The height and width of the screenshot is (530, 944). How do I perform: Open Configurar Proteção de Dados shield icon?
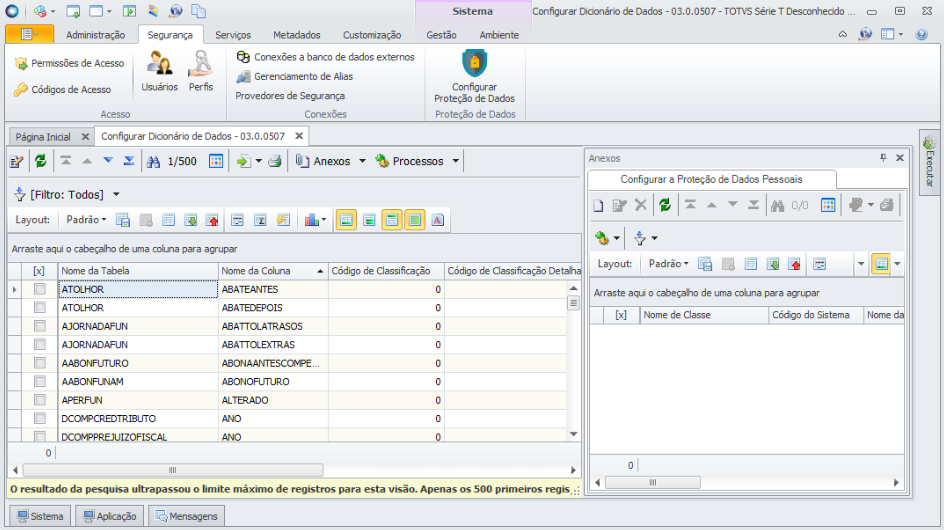[x=474, y=63]
